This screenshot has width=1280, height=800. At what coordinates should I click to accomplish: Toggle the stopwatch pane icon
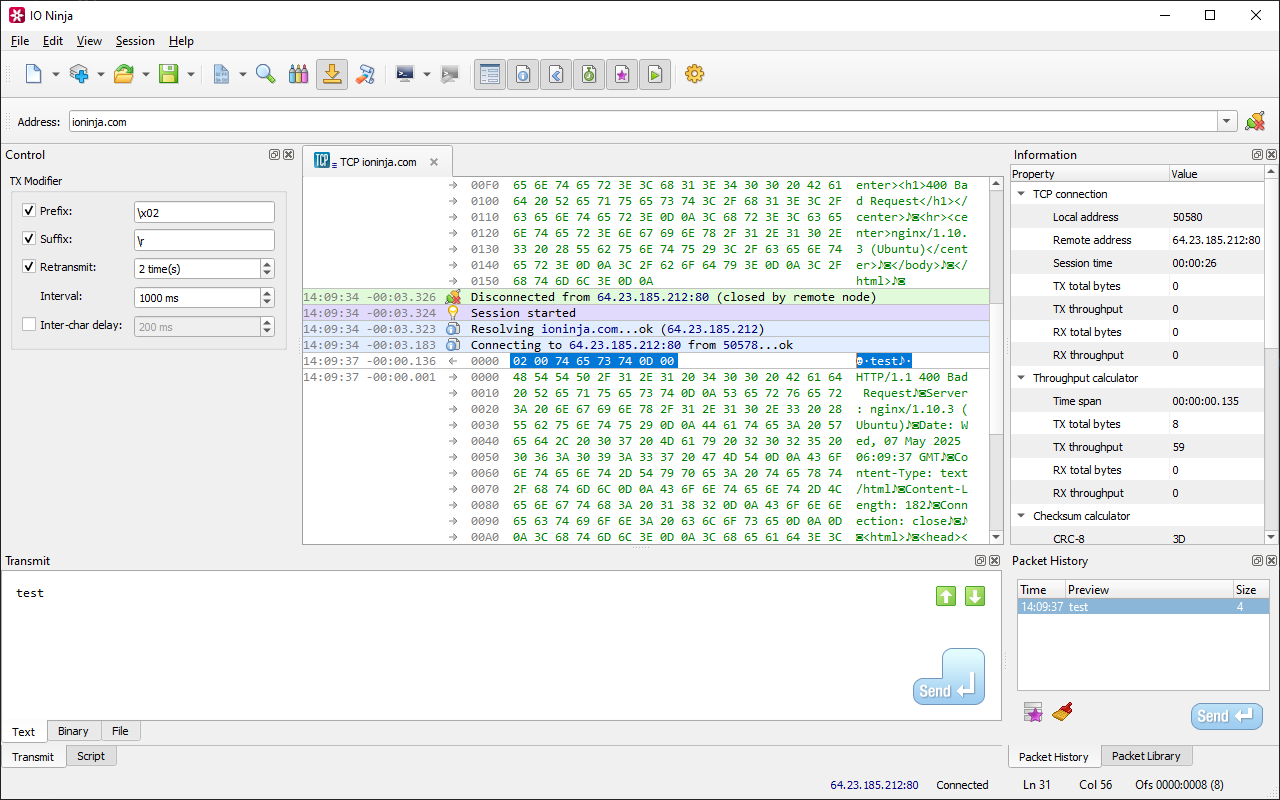pyautogui.click(x=589, y=74)
